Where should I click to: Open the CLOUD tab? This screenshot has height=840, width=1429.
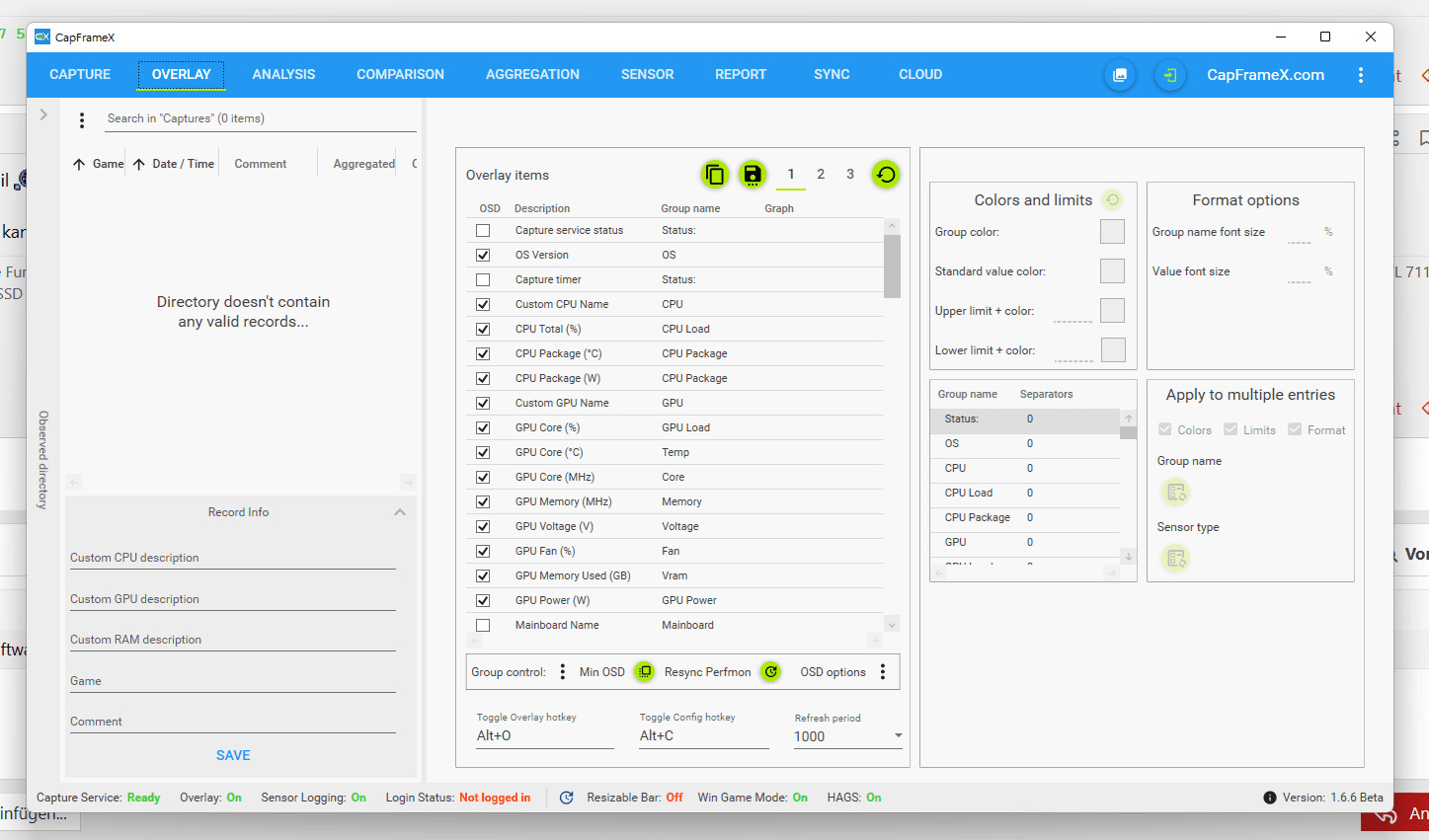coord(920,74)
